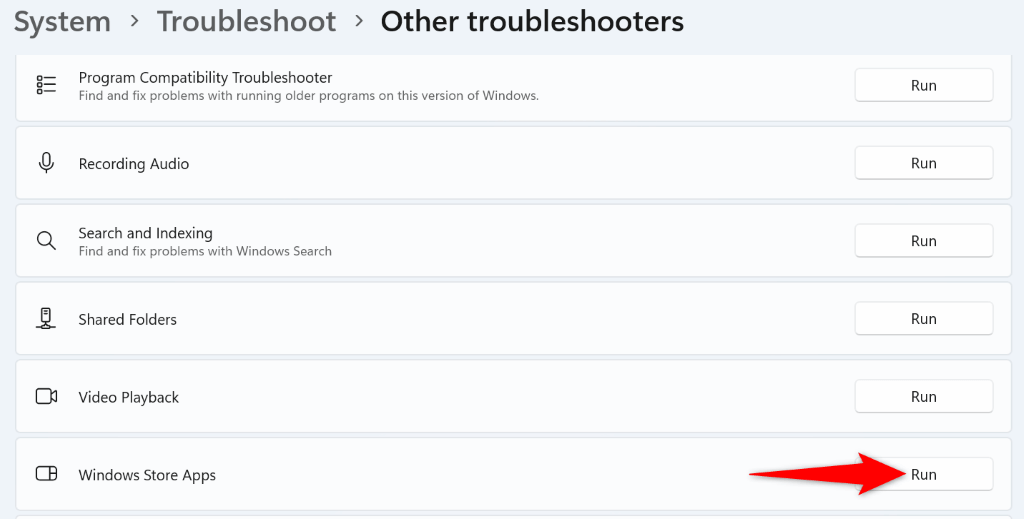Select the Video Playback row label
Image resolution: width=1024 pixels, height=519 pixels.
(x=128, y=397)
